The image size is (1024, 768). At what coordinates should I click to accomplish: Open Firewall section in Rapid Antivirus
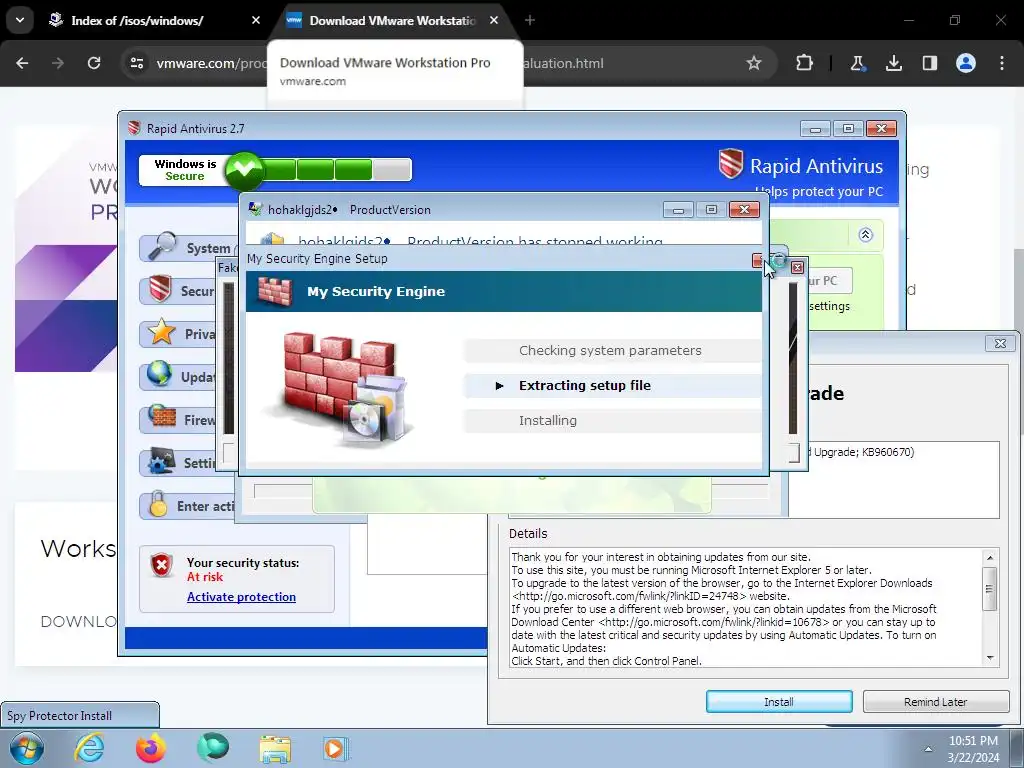[x=178, y=419]
